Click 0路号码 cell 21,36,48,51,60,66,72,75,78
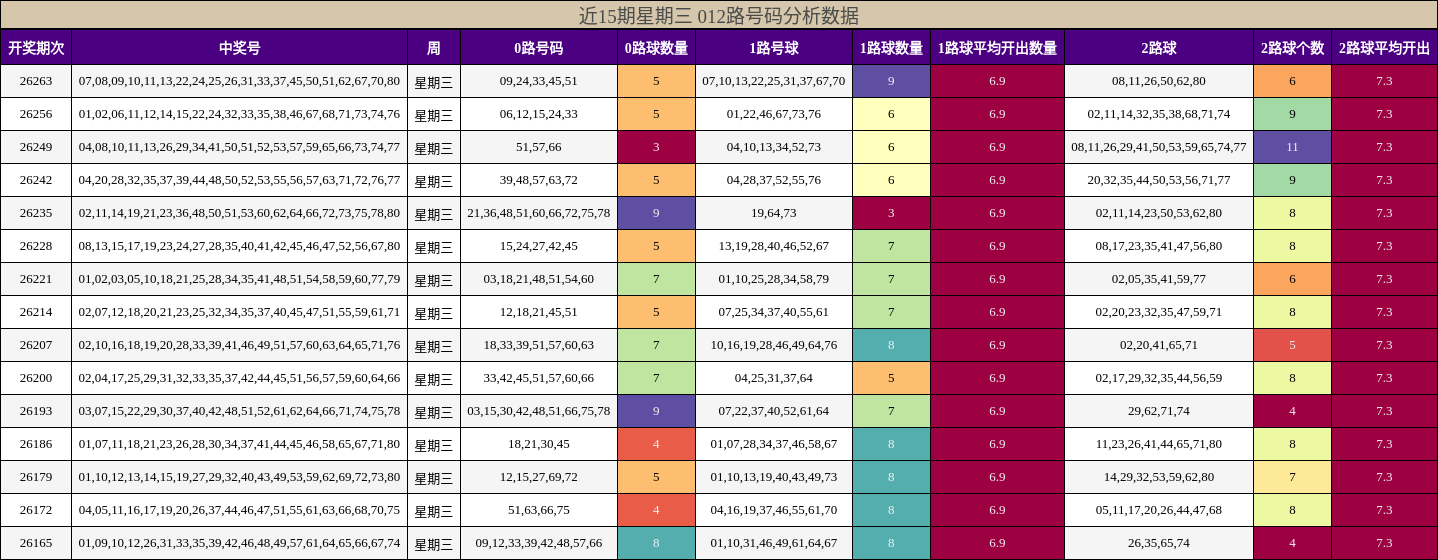 (x=539, y=213)
